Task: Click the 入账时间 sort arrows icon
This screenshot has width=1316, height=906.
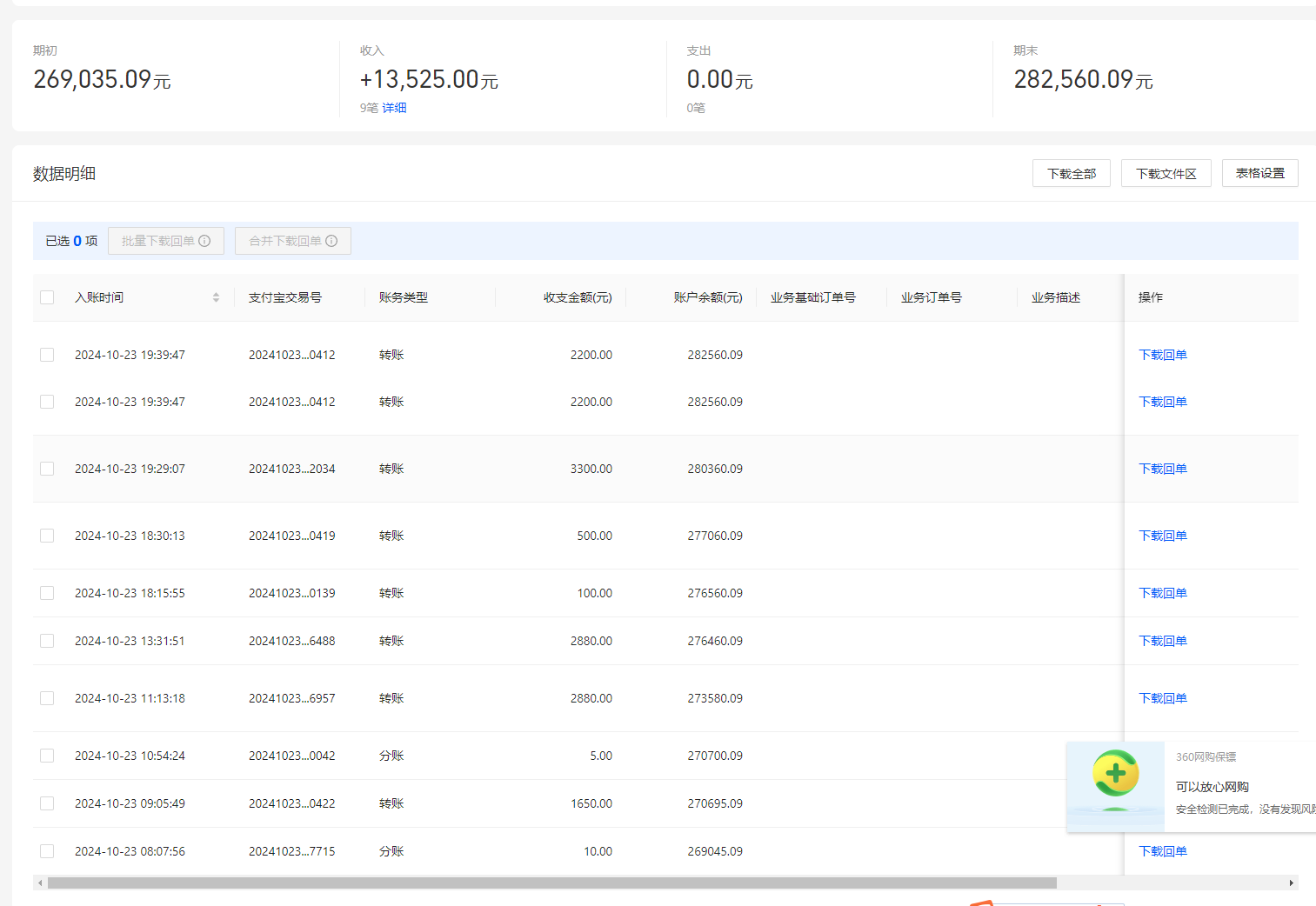Action: (216, 297)
